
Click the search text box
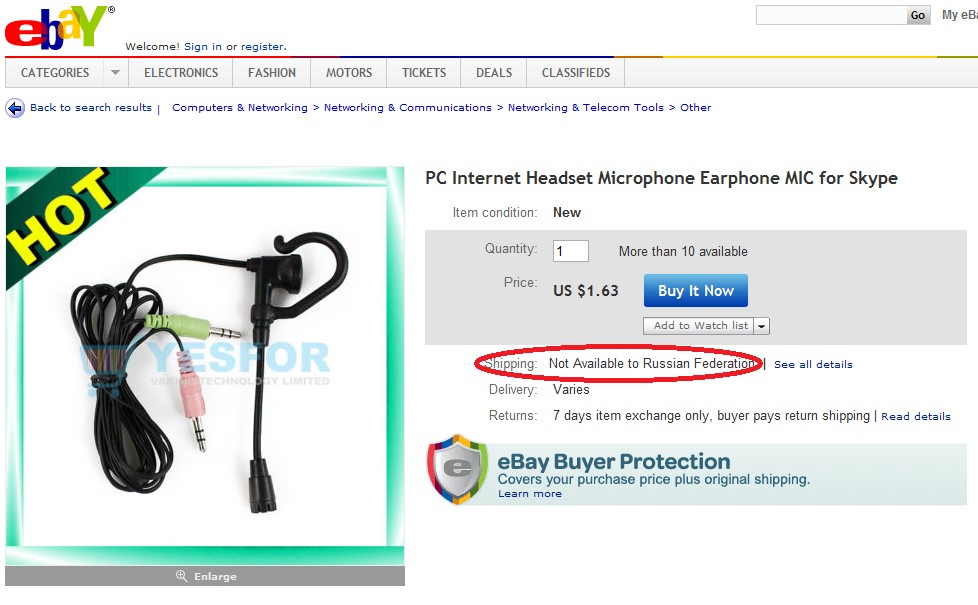[x=831, y=15]
